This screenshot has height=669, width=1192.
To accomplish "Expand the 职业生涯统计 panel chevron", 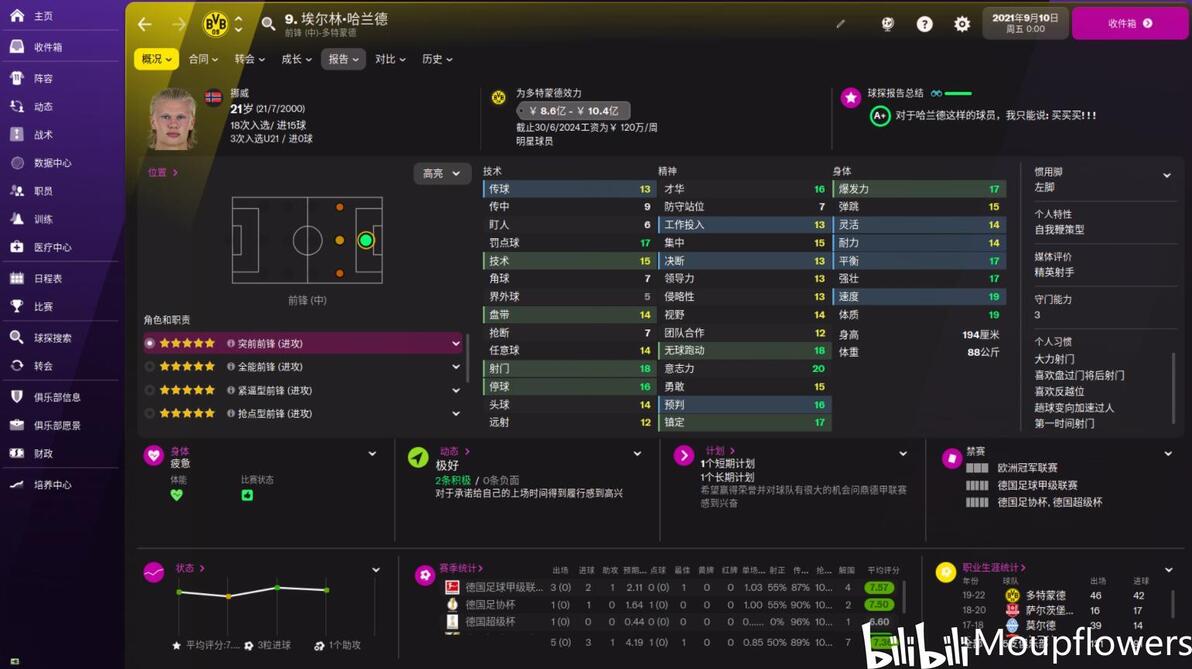I will tap(1168, 569).
